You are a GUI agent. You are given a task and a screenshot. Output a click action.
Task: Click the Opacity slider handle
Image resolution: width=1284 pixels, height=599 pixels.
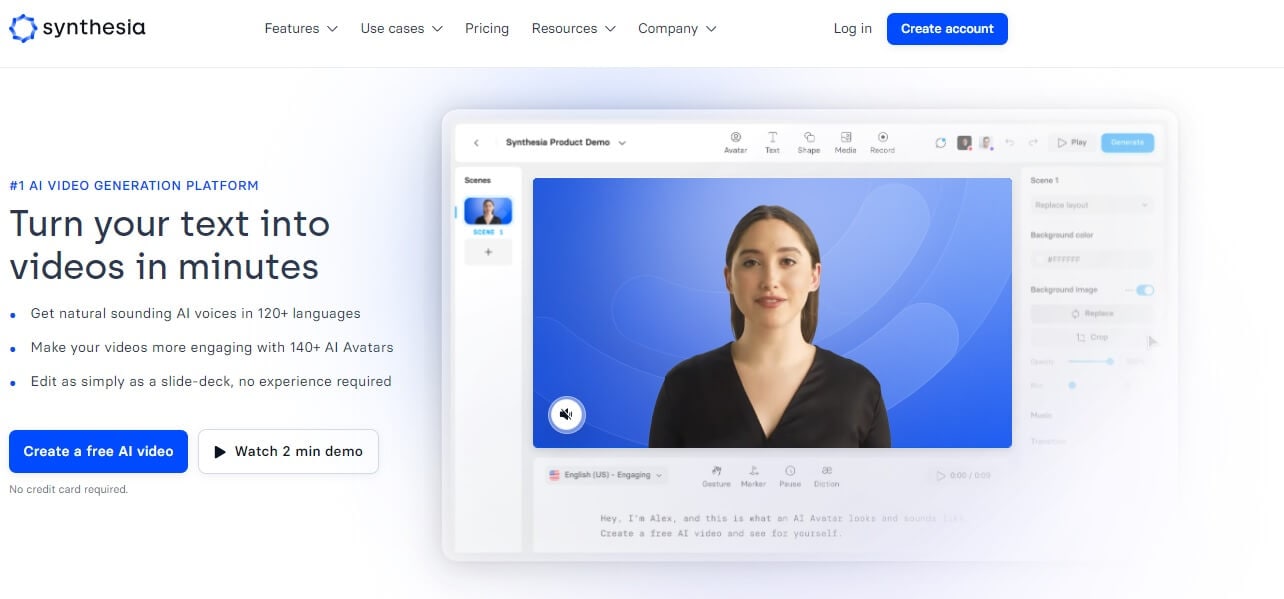coord(1110,361)
